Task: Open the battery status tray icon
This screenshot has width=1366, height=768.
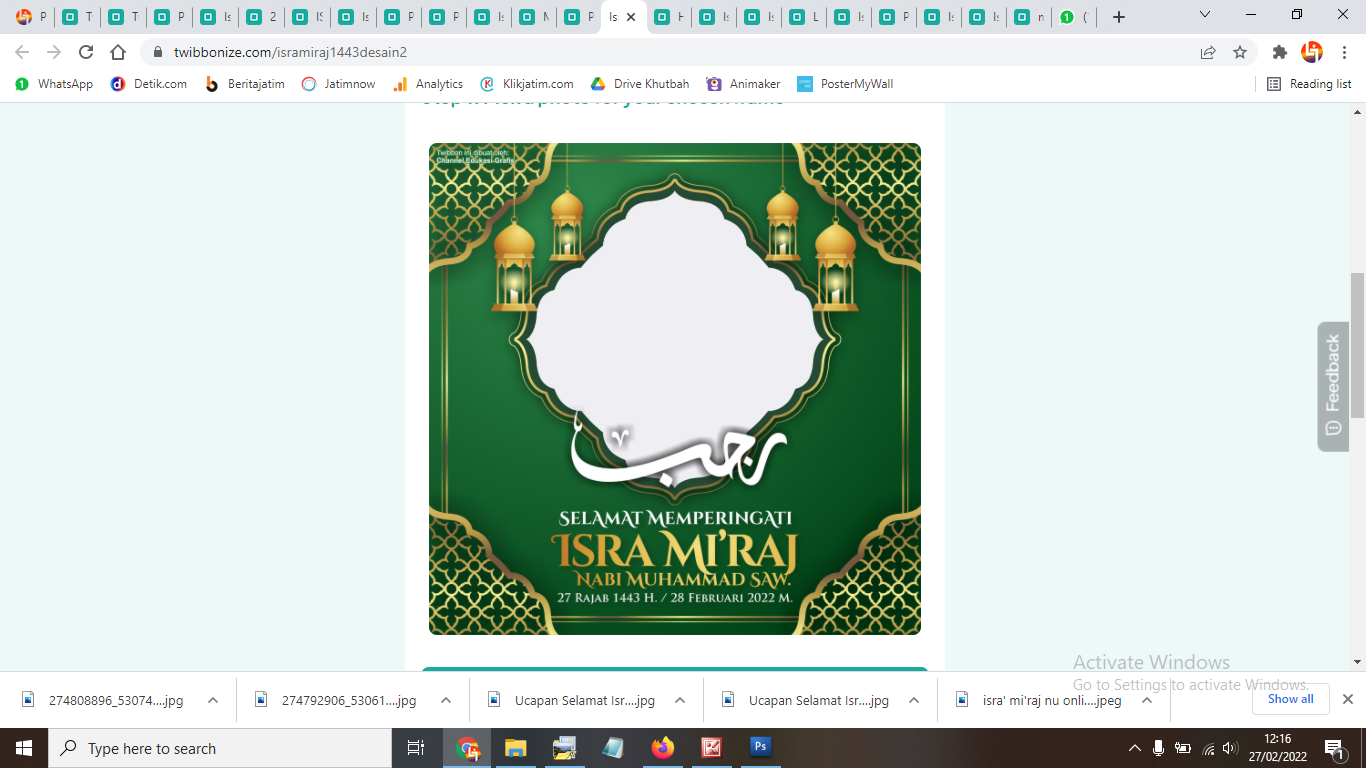Action: [x=1183, y=748]
